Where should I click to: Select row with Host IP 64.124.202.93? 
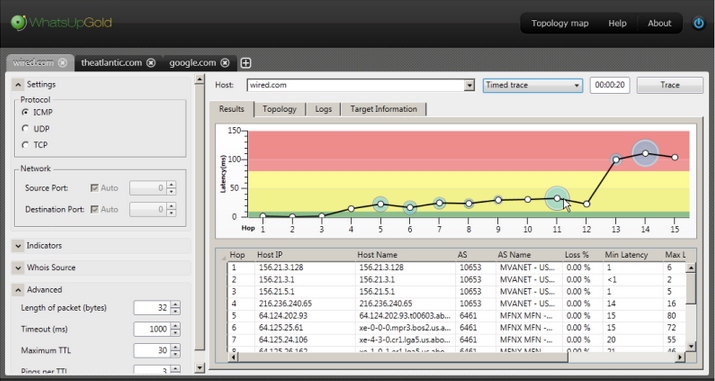(456, 315)
